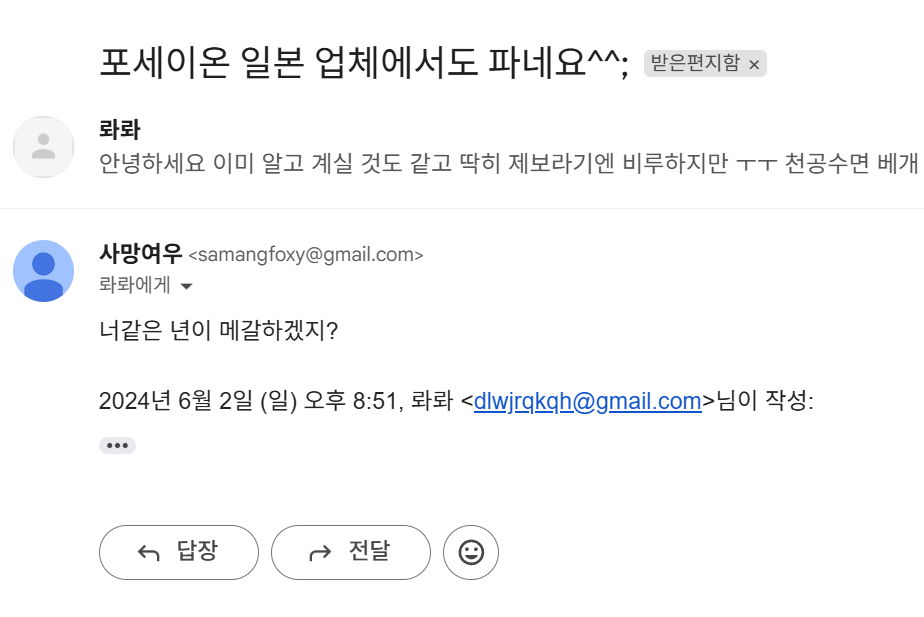Click the 받은편지함 label chip
Image resolution: width=924 pixels, height=617 pixels.
(696, 64)
